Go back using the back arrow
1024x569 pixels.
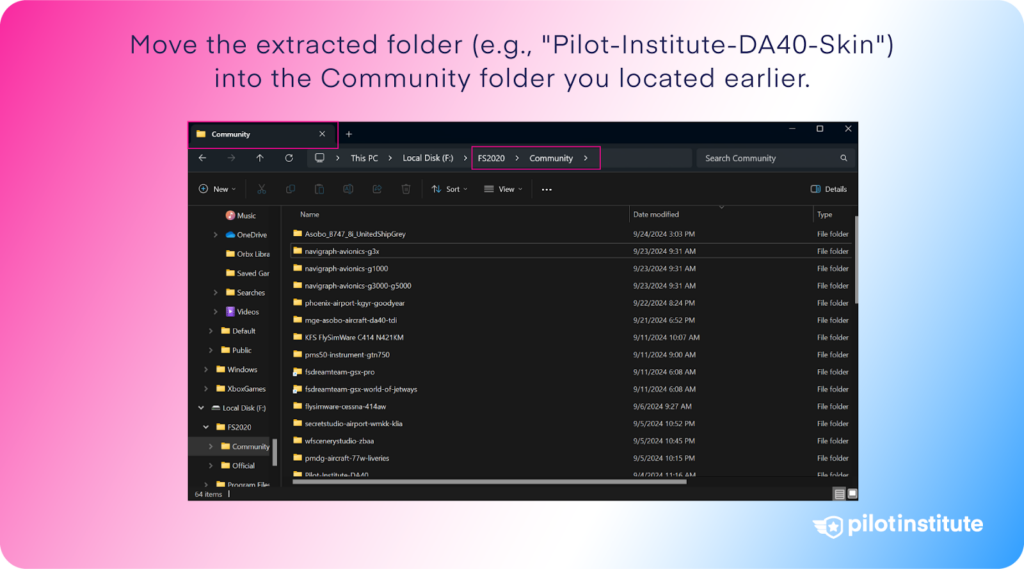[202, 158]
